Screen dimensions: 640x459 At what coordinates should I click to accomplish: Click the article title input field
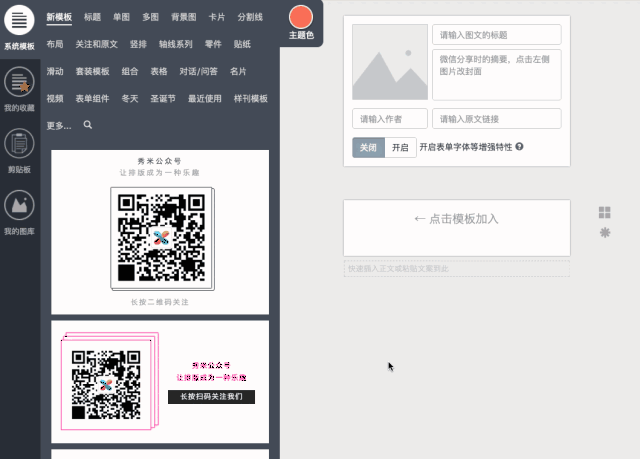click(x=497, y=35)
